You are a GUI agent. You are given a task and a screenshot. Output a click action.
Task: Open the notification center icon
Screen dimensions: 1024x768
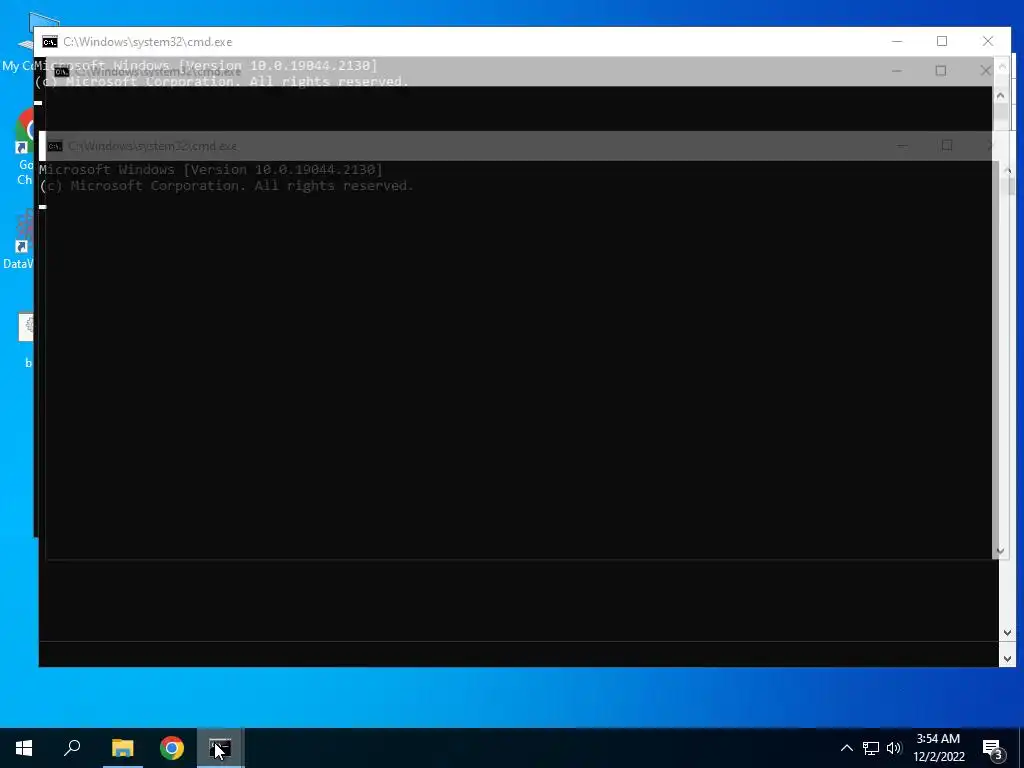click(x=993, y=748)
